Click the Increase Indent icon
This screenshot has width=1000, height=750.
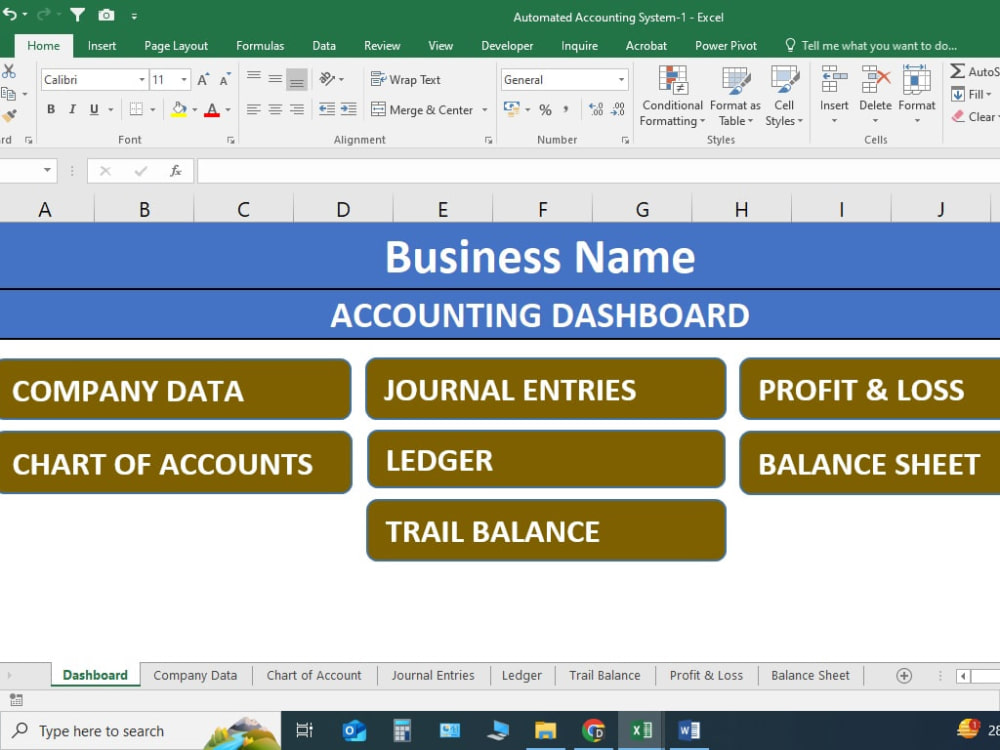348,110
